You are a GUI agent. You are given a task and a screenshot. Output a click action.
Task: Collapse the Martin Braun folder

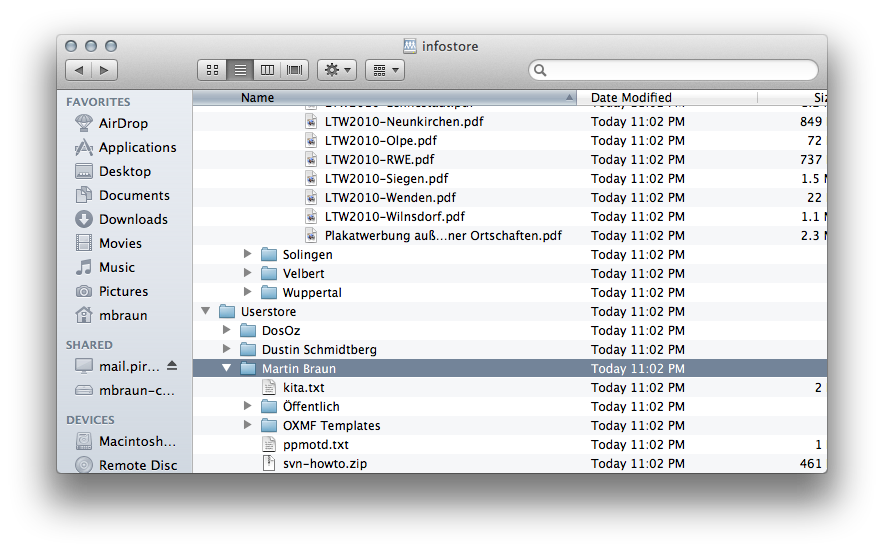tap(227, 369)
